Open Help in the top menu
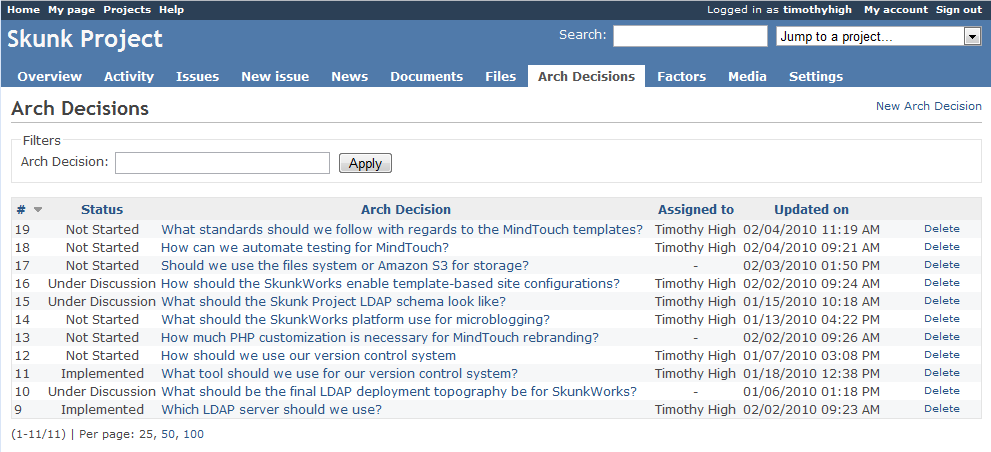 tap(172, 9)
